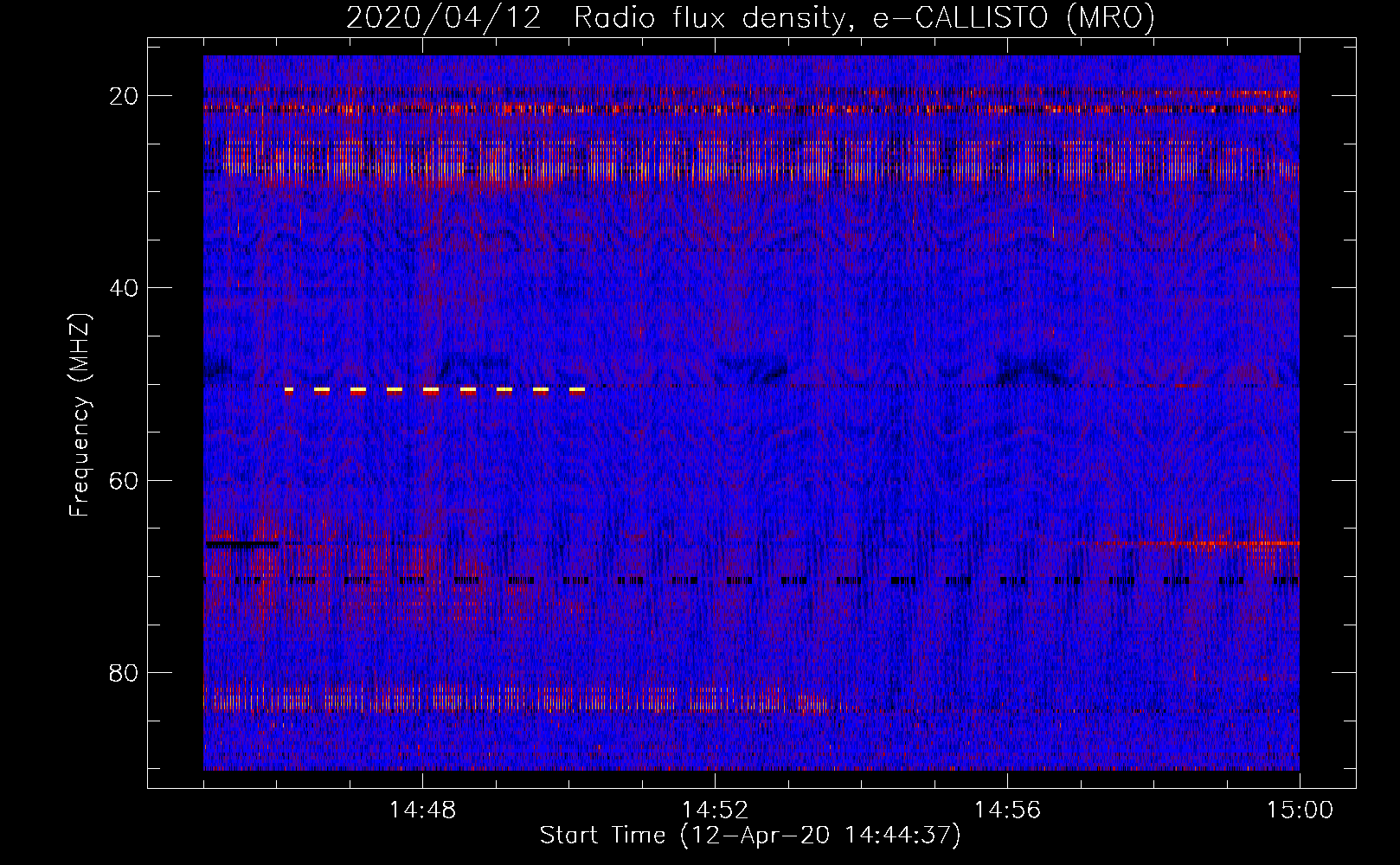
Task: Click the 'Start Time (12-Apr-20 14:44:37)' axis label
Action: click(750, 836)
